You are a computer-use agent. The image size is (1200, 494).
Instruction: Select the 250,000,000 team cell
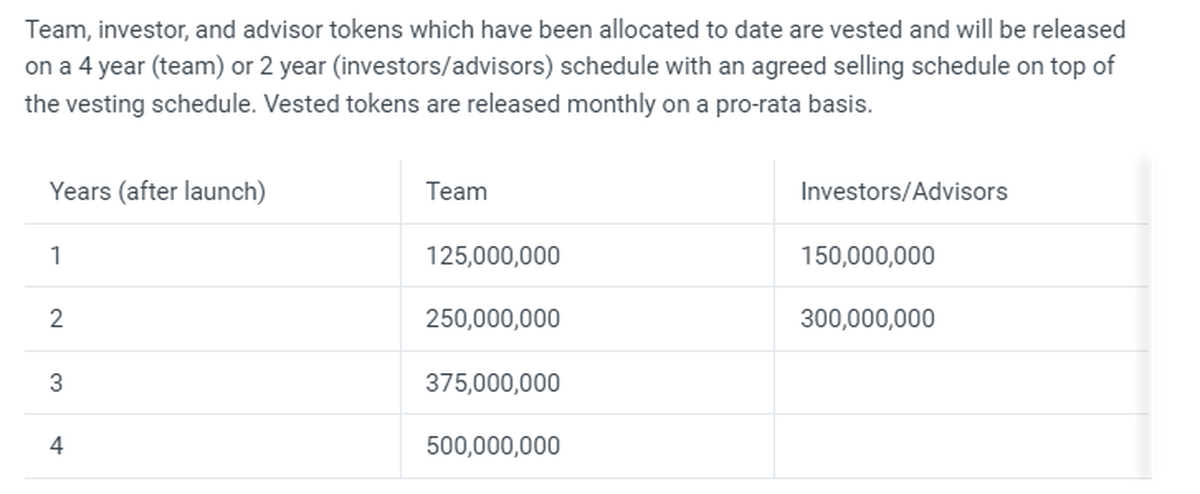[x=492, y=319]
